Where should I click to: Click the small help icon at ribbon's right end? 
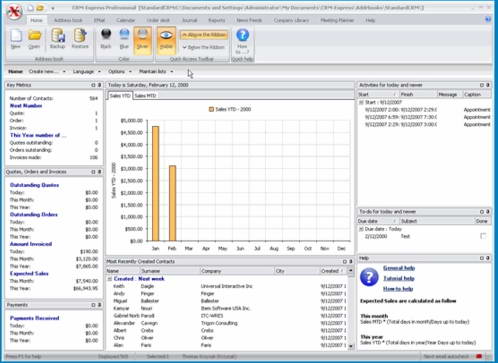(488, 19)
